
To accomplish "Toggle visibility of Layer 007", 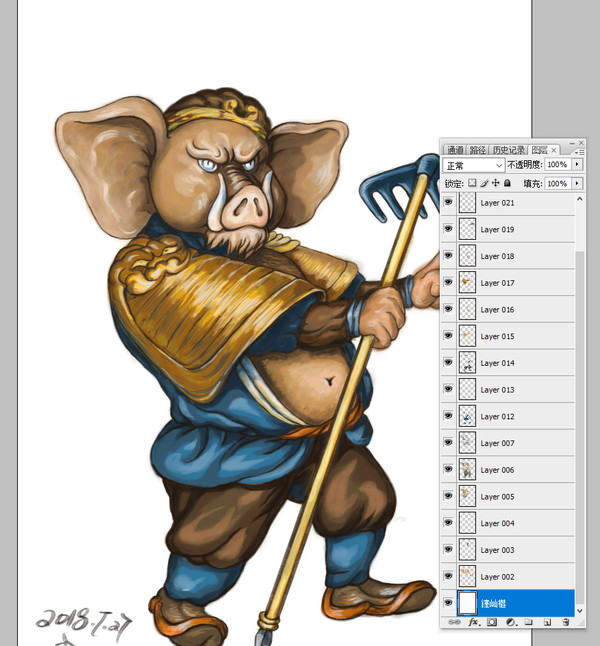I will point(448,443).
